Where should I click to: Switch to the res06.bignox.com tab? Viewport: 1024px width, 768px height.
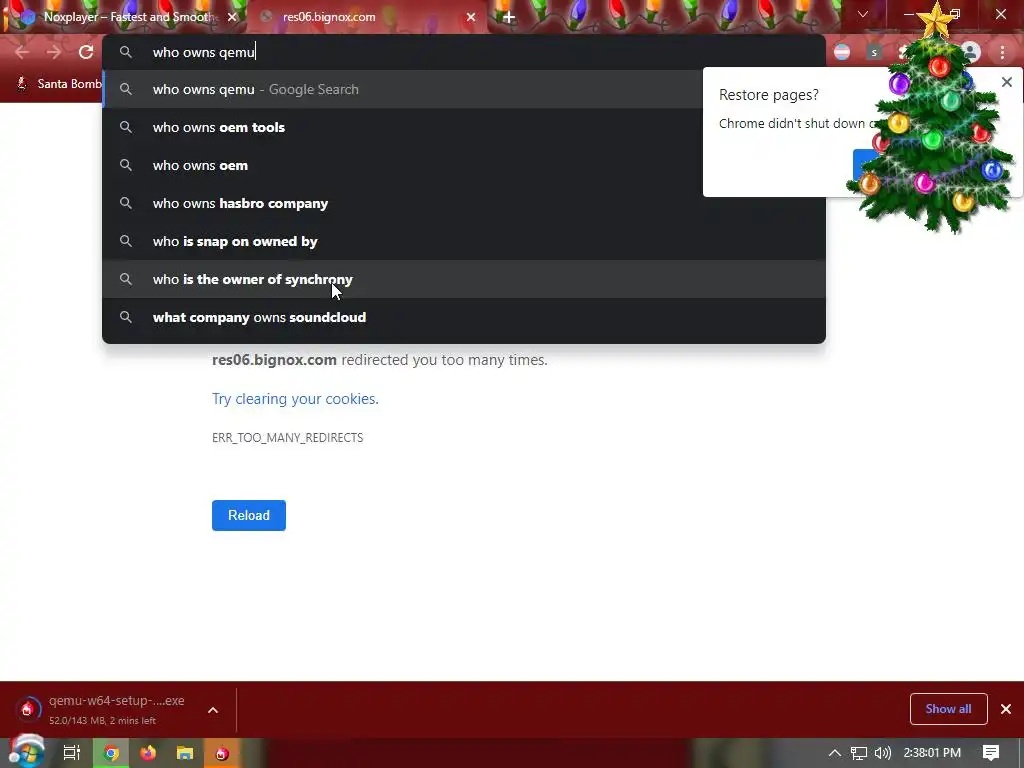[x=367, y=17]
